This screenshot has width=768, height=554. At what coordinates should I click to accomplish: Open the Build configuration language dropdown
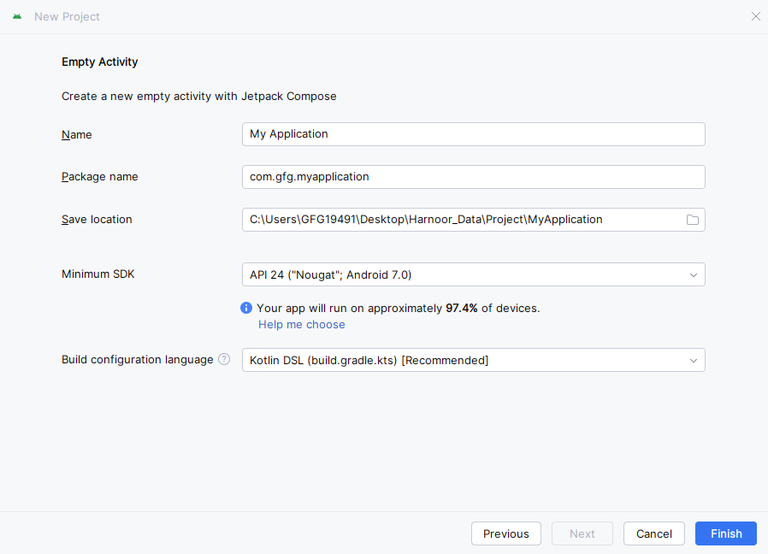[473, 360]
